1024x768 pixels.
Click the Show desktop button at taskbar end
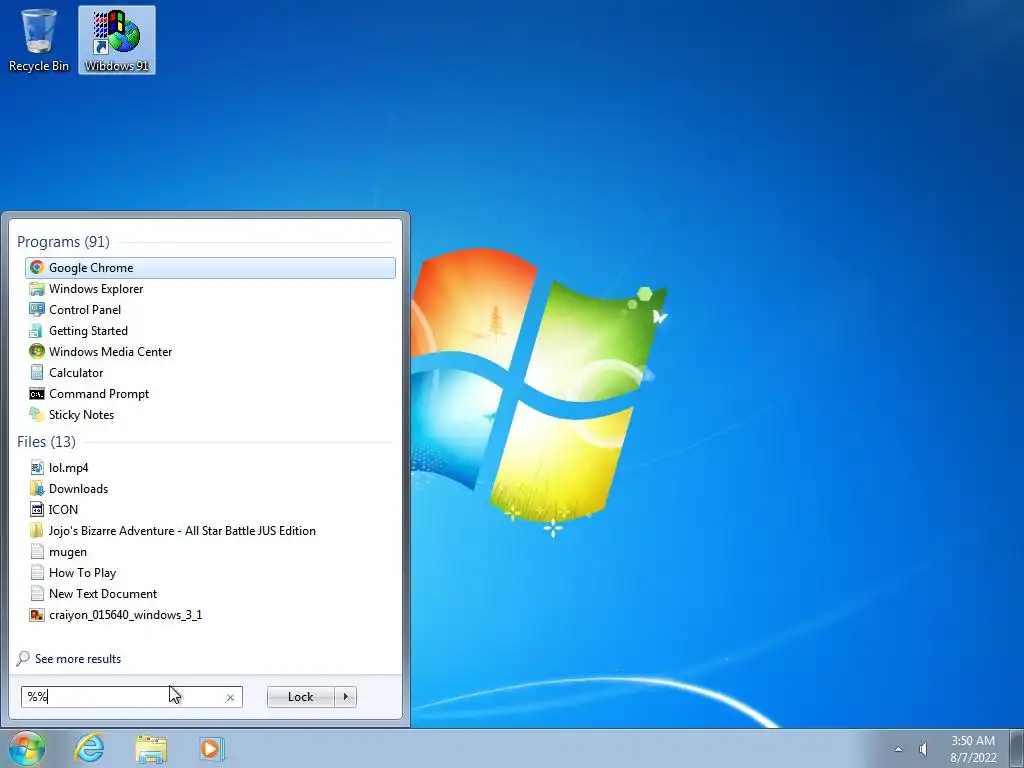[x=1017, y=748]
